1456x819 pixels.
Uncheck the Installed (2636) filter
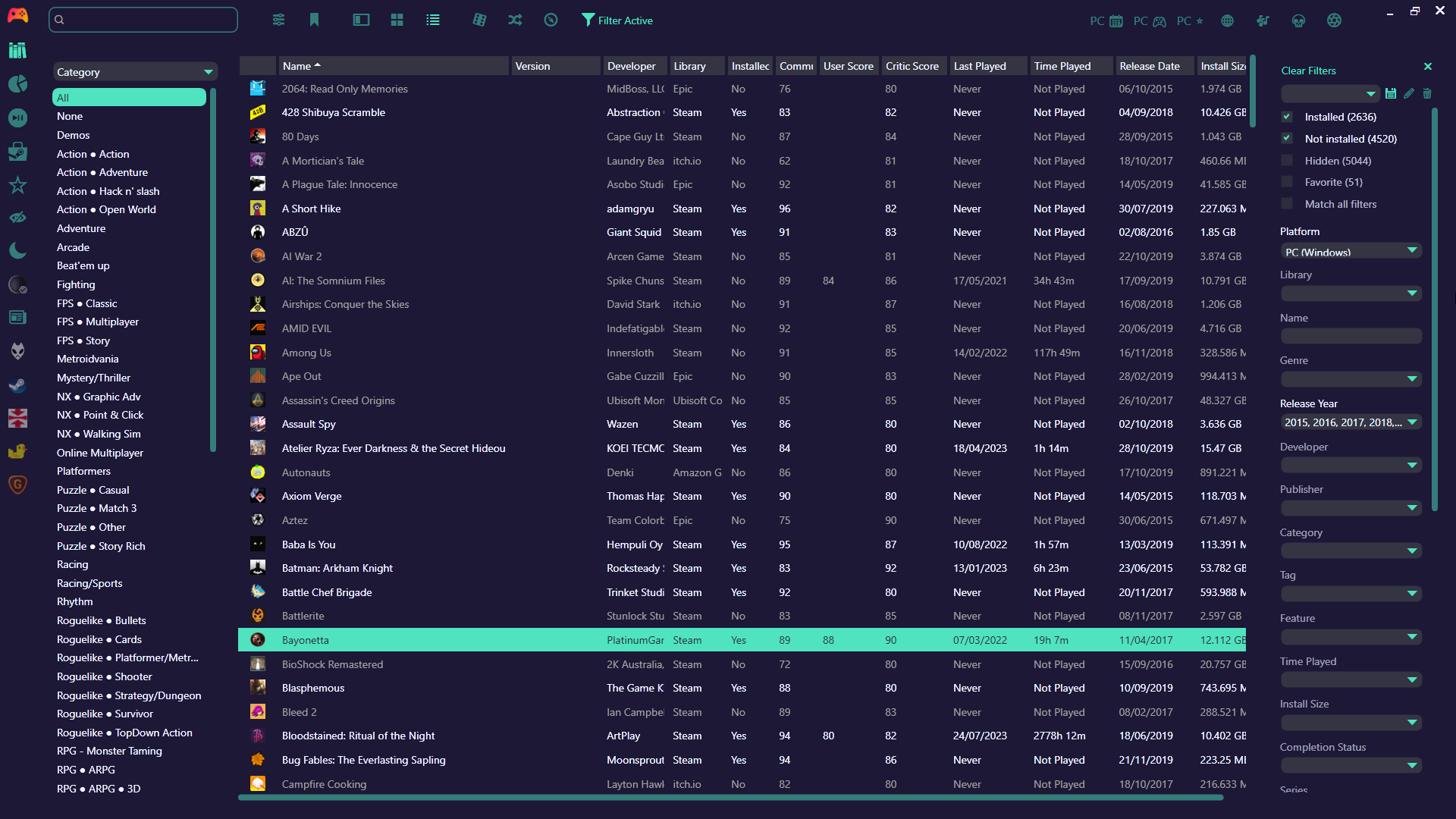coord(1287,117)
